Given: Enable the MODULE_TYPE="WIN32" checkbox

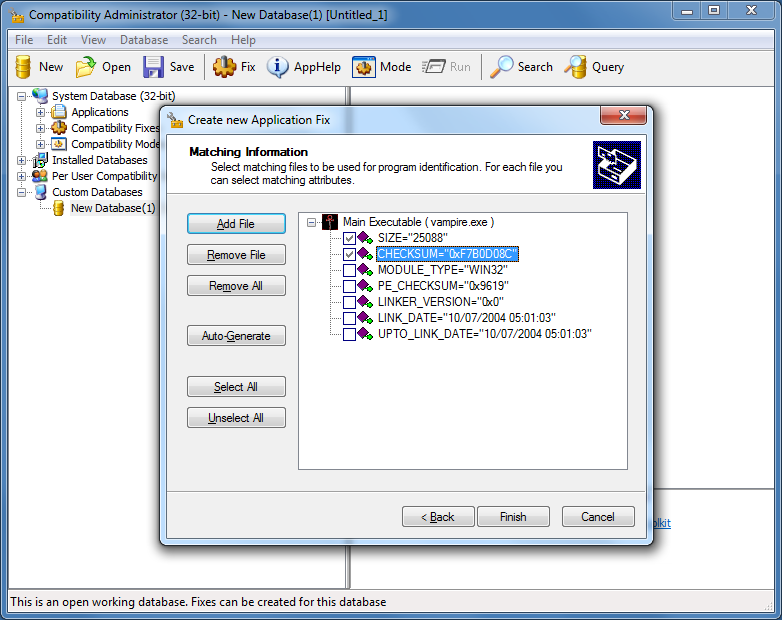Looking at the screenshot, I should pos(349,270).
